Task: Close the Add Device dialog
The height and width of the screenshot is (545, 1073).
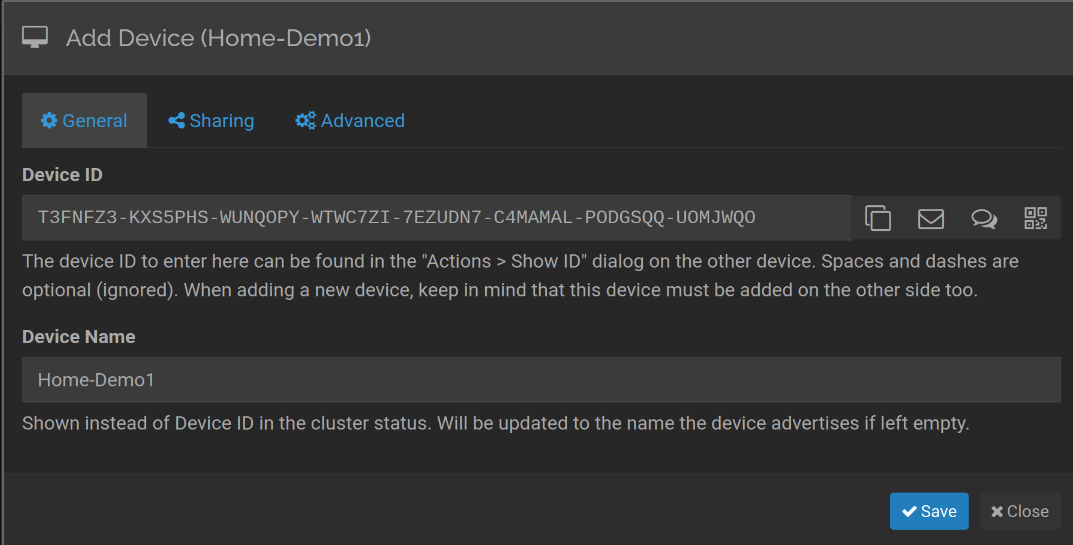Action: point(1020,511)
